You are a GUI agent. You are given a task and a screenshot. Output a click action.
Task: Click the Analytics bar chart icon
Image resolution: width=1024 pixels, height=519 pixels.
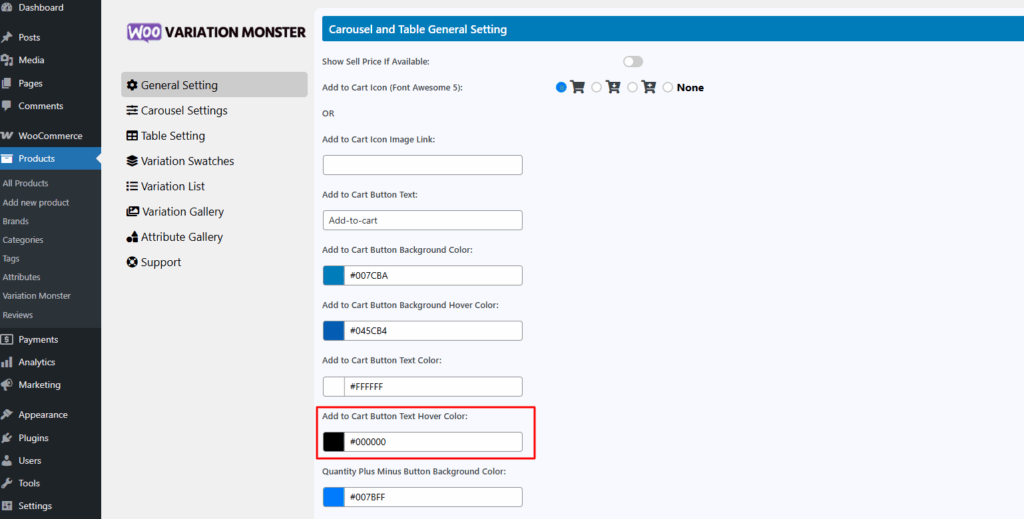coord(7,362)
